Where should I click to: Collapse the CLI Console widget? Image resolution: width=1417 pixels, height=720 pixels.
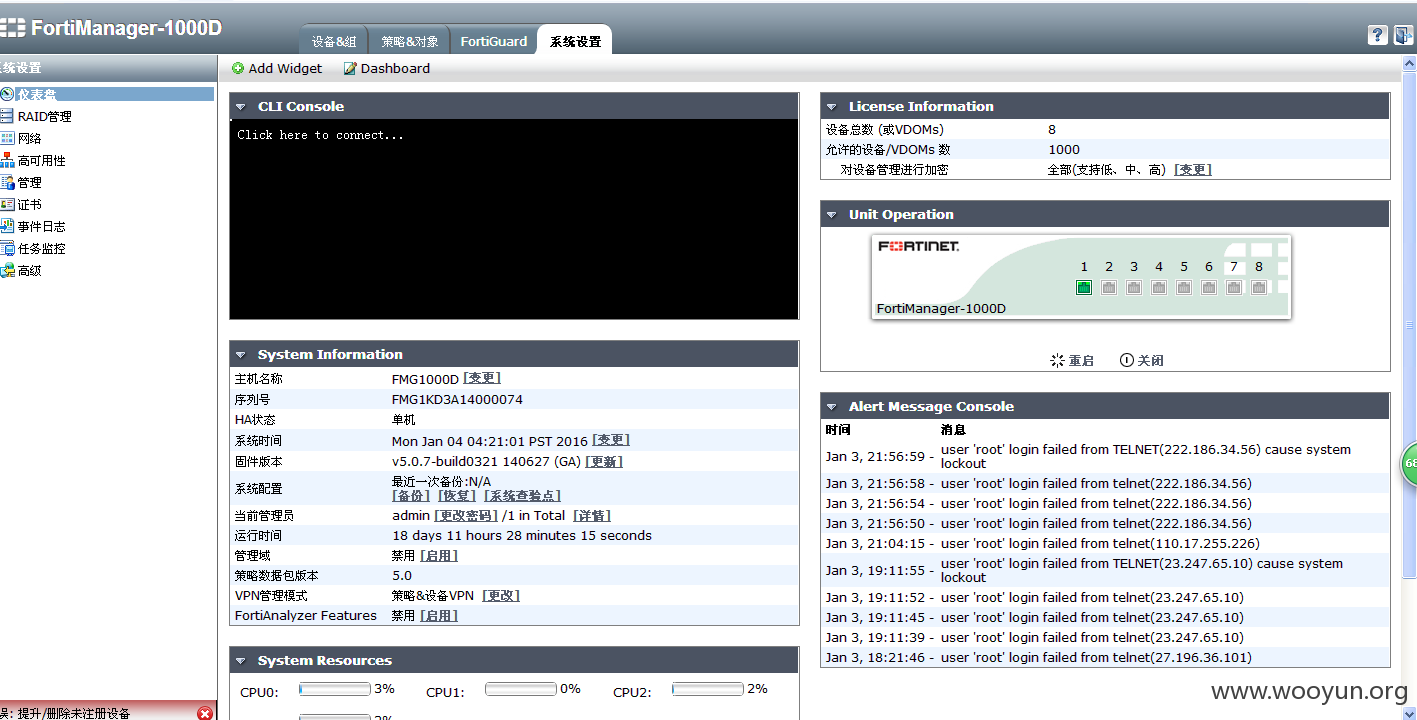241,107
